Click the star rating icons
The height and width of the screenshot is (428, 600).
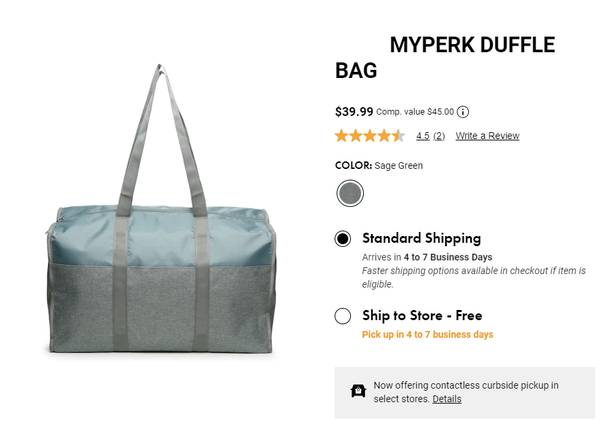pos(370,136)
